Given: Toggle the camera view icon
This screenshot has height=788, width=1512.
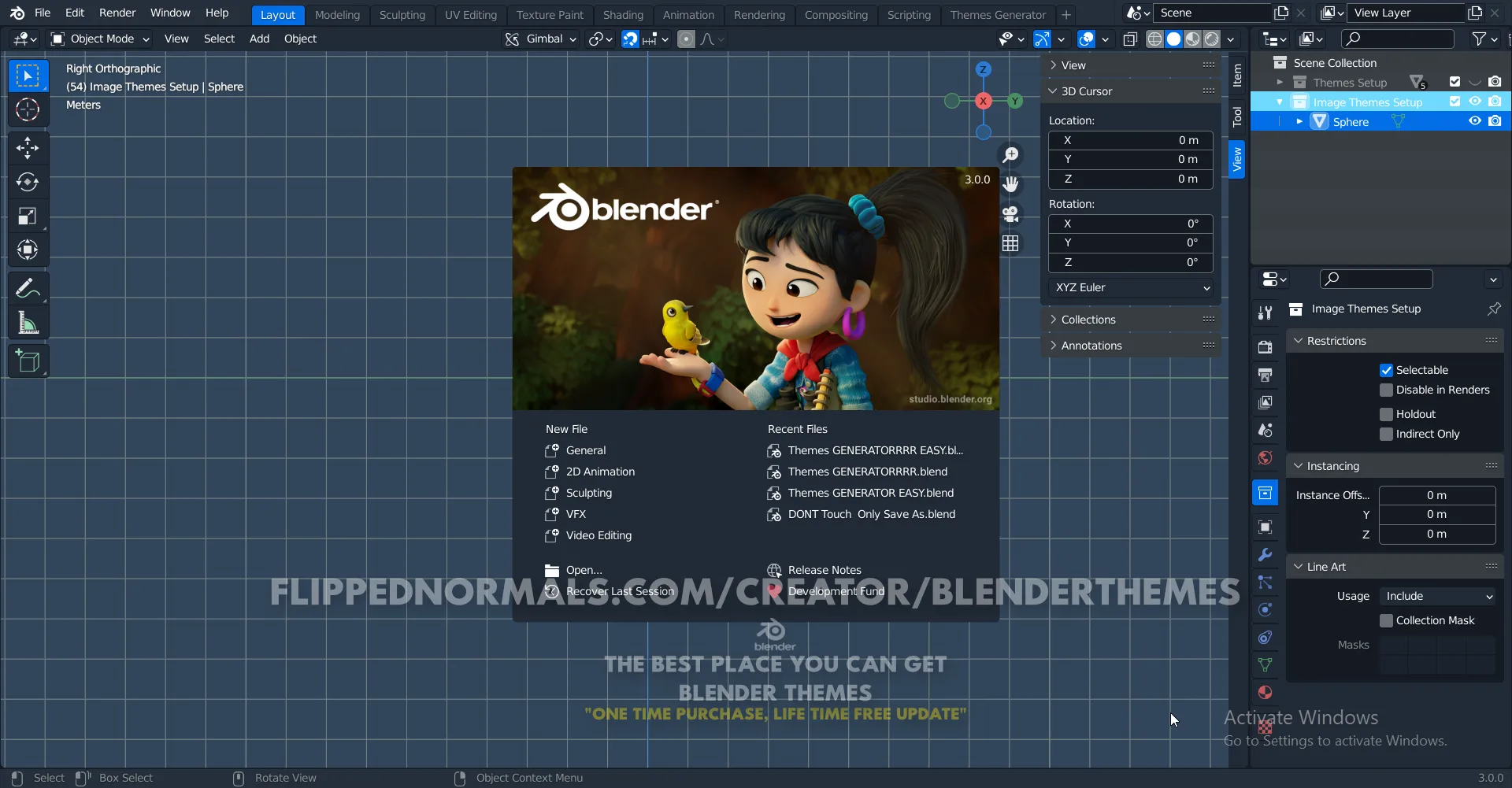Looking at the screenshot, I should (x=1010, y=214).
